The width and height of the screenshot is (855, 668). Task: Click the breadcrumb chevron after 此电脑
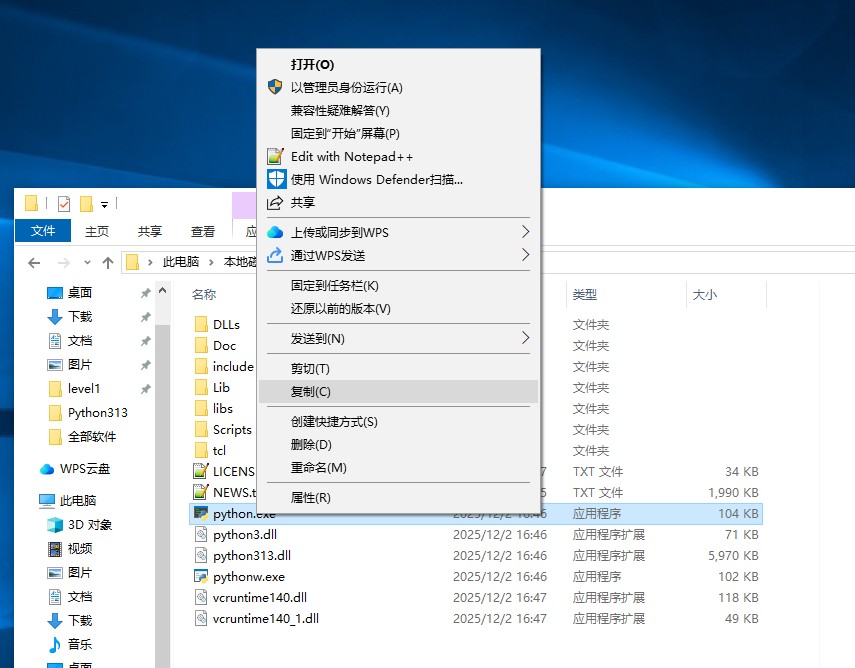click(x=211, y=262)
